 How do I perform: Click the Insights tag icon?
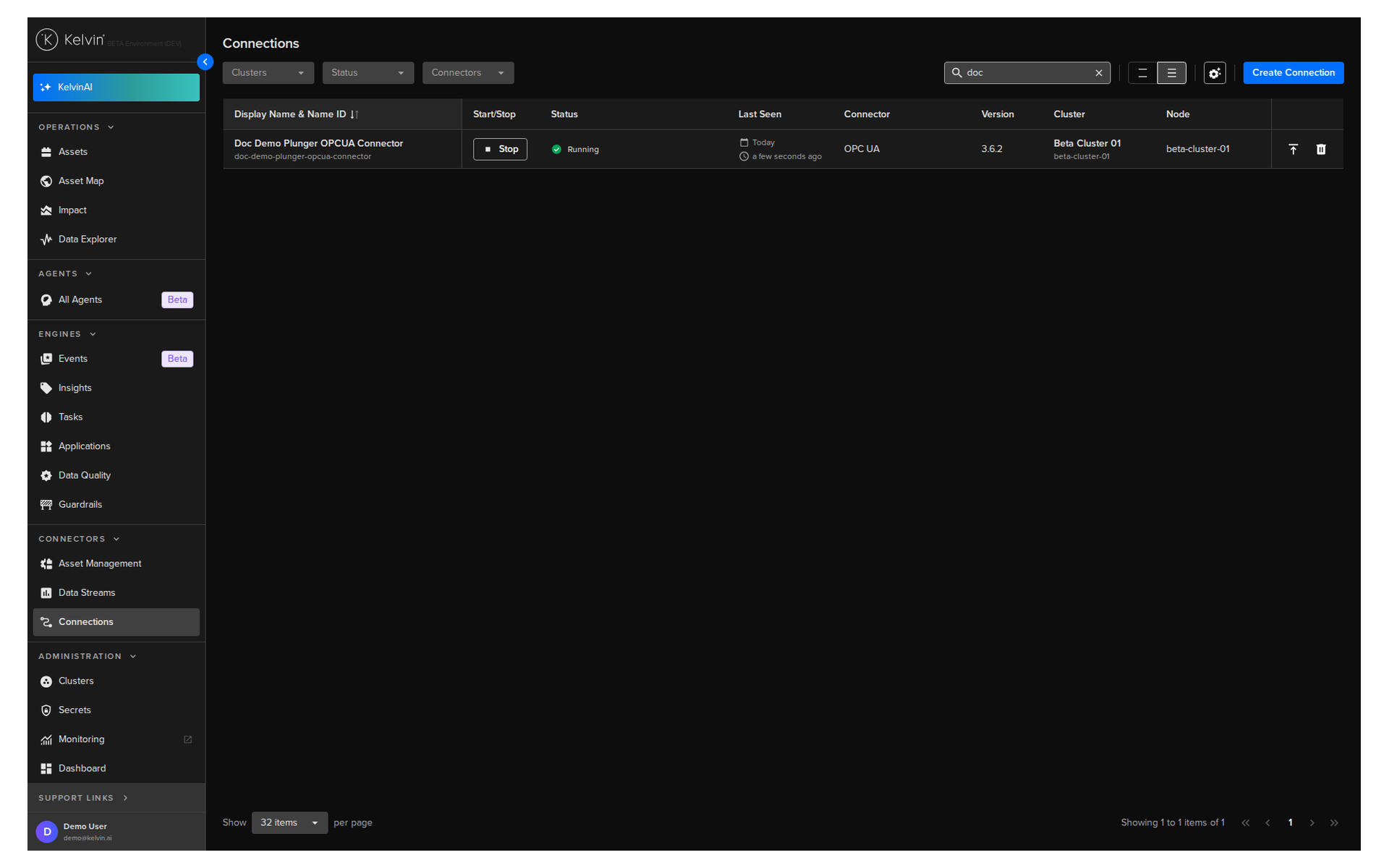pyautogui.click(x=46, y=388)
